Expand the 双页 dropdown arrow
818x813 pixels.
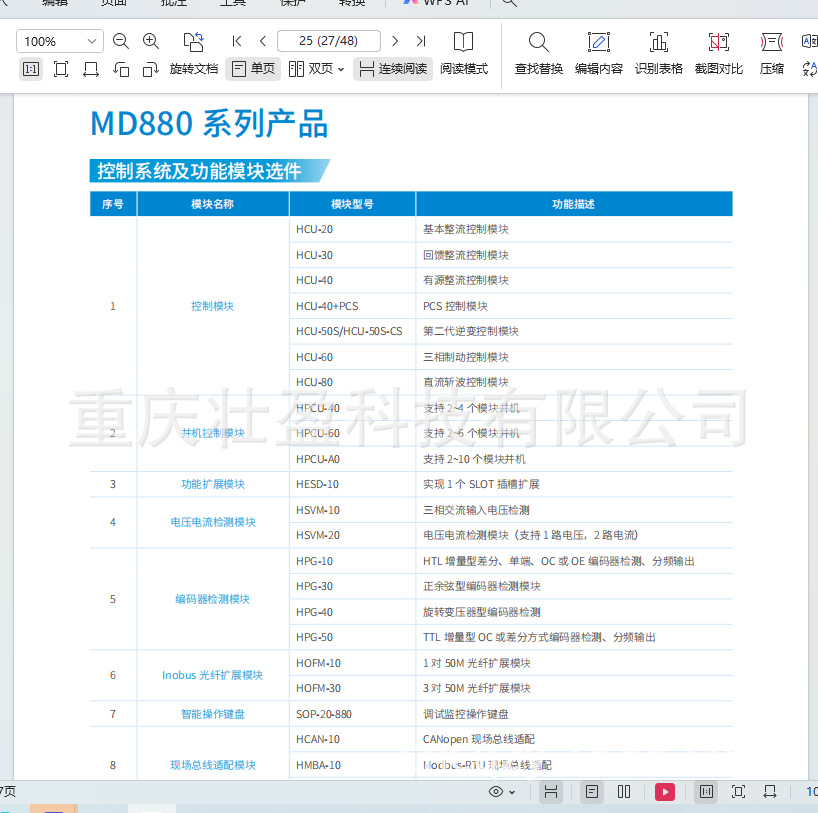(x=341, y=69)
